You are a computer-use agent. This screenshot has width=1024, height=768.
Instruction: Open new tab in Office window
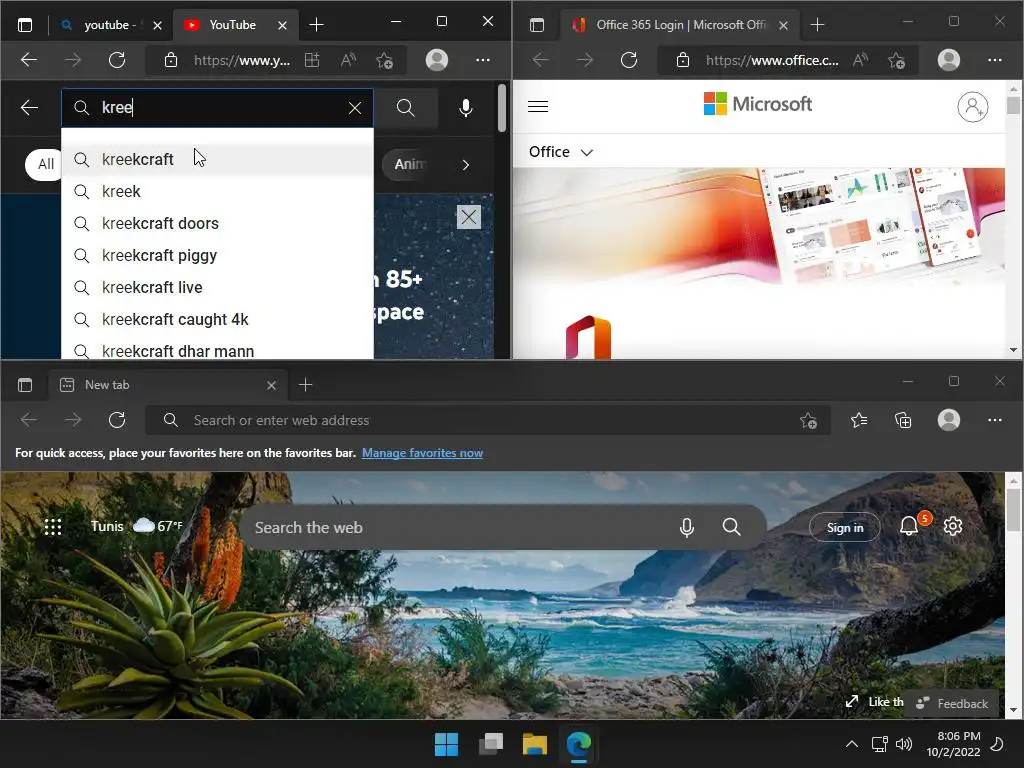(x=818, y=25)
